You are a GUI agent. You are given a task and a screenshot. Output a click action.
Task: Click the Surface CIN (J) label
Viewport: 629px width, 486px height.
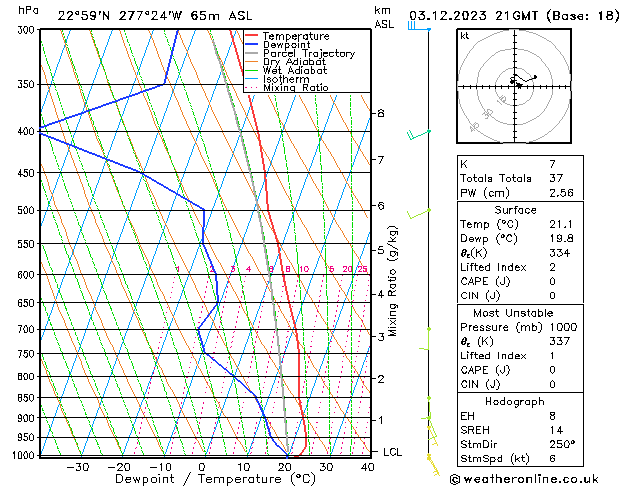click(480, 296)
